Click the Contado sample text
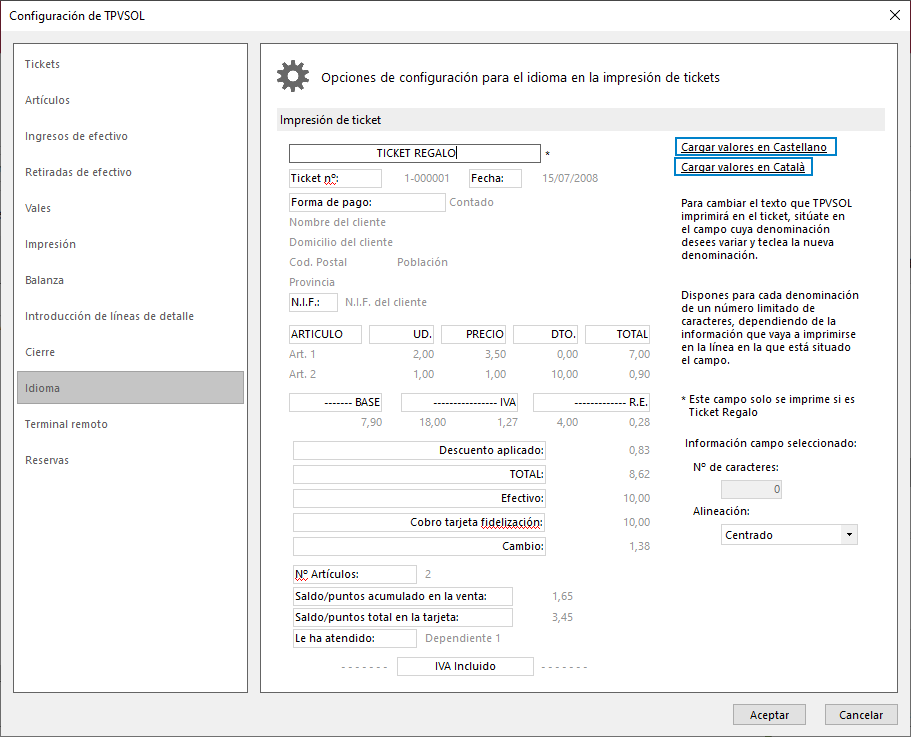The width and height of the screenshot is (911, 737). (x=471, y=202)
